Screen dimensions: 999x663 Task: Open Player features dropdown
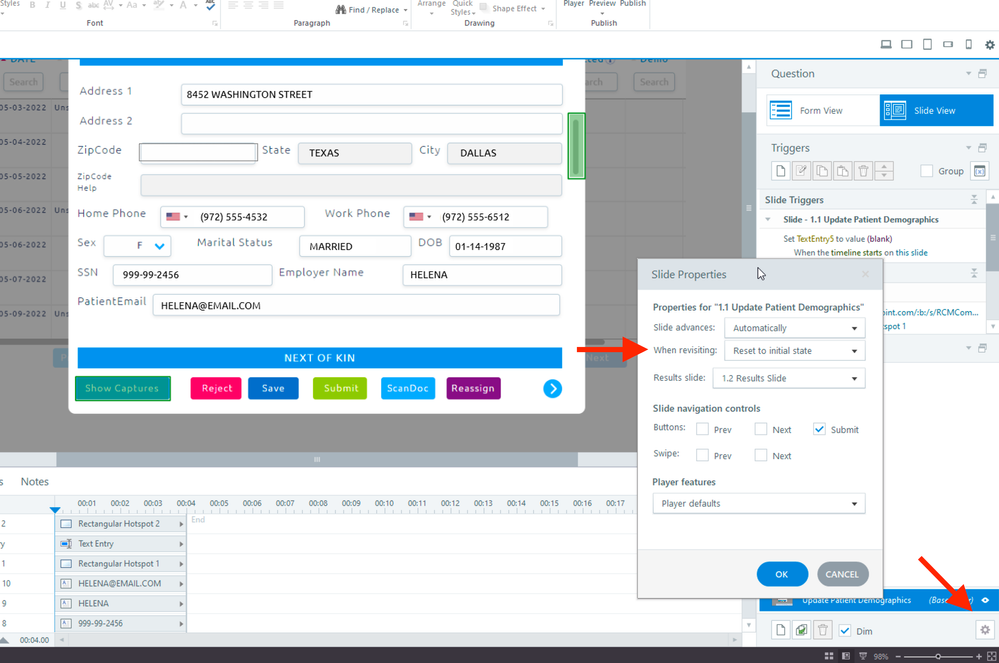point(759,504)
